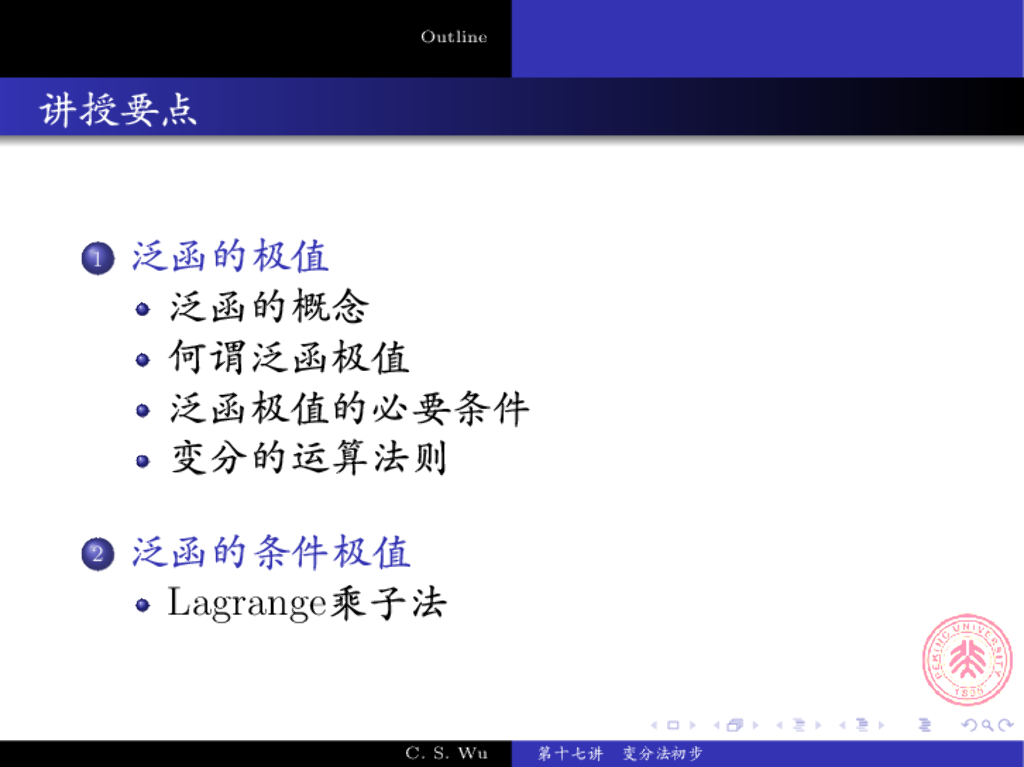Jump to subsection 泛函极值的必要条件
The width and height of the screenshot is (1024, 767).
(349, 408)
